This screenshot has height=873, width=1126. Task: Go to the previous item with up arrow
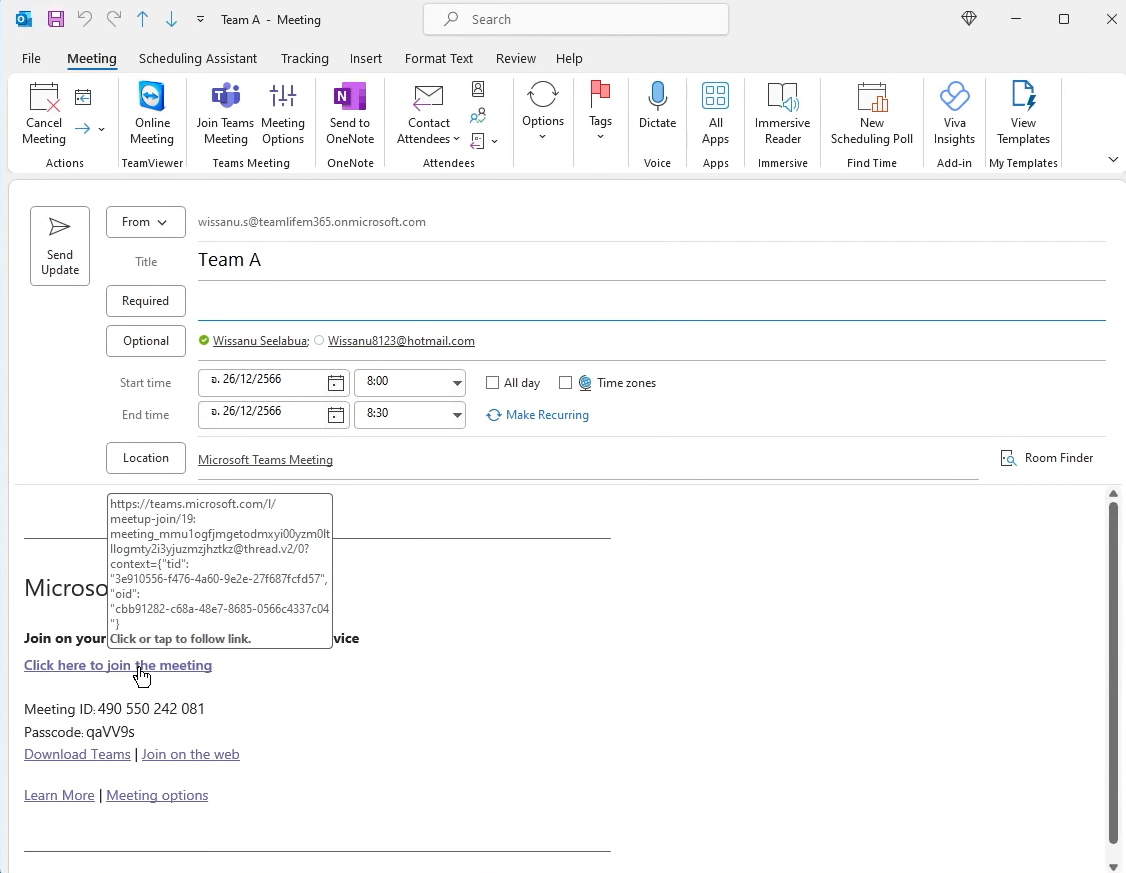(x=142, y=19)
